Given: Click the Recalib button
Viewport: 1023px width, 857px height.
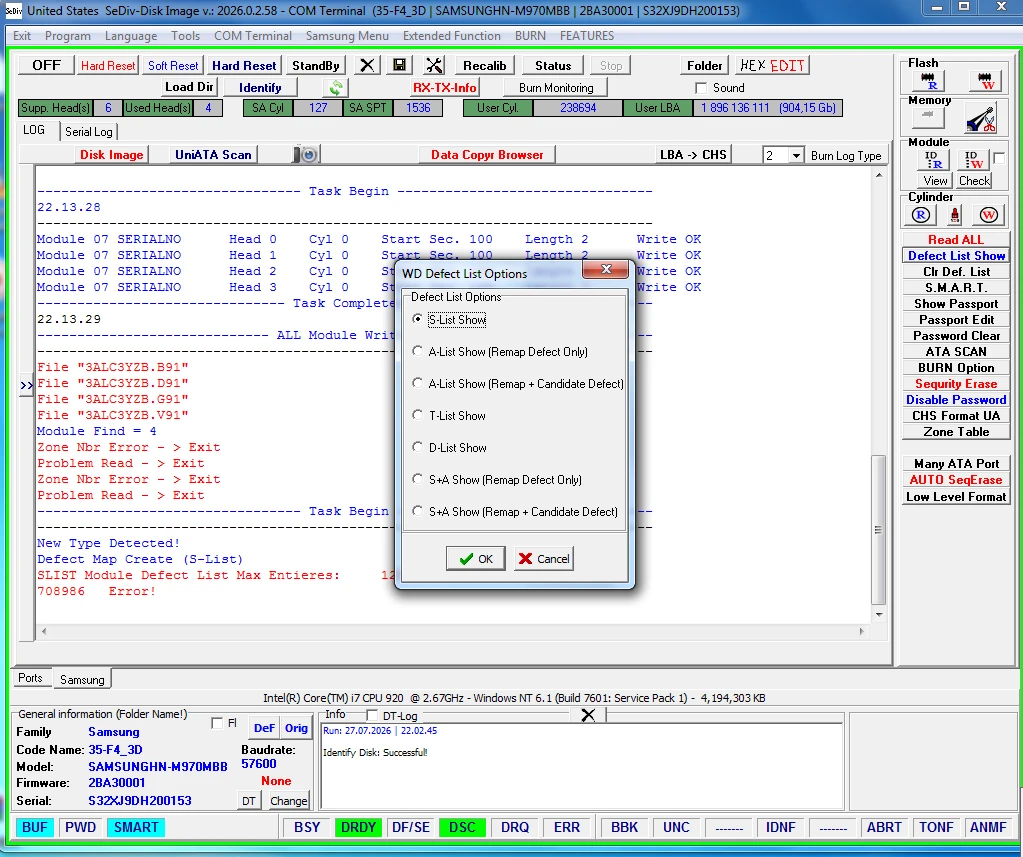Looking at the screenshot, I should (x=484, y=65).
